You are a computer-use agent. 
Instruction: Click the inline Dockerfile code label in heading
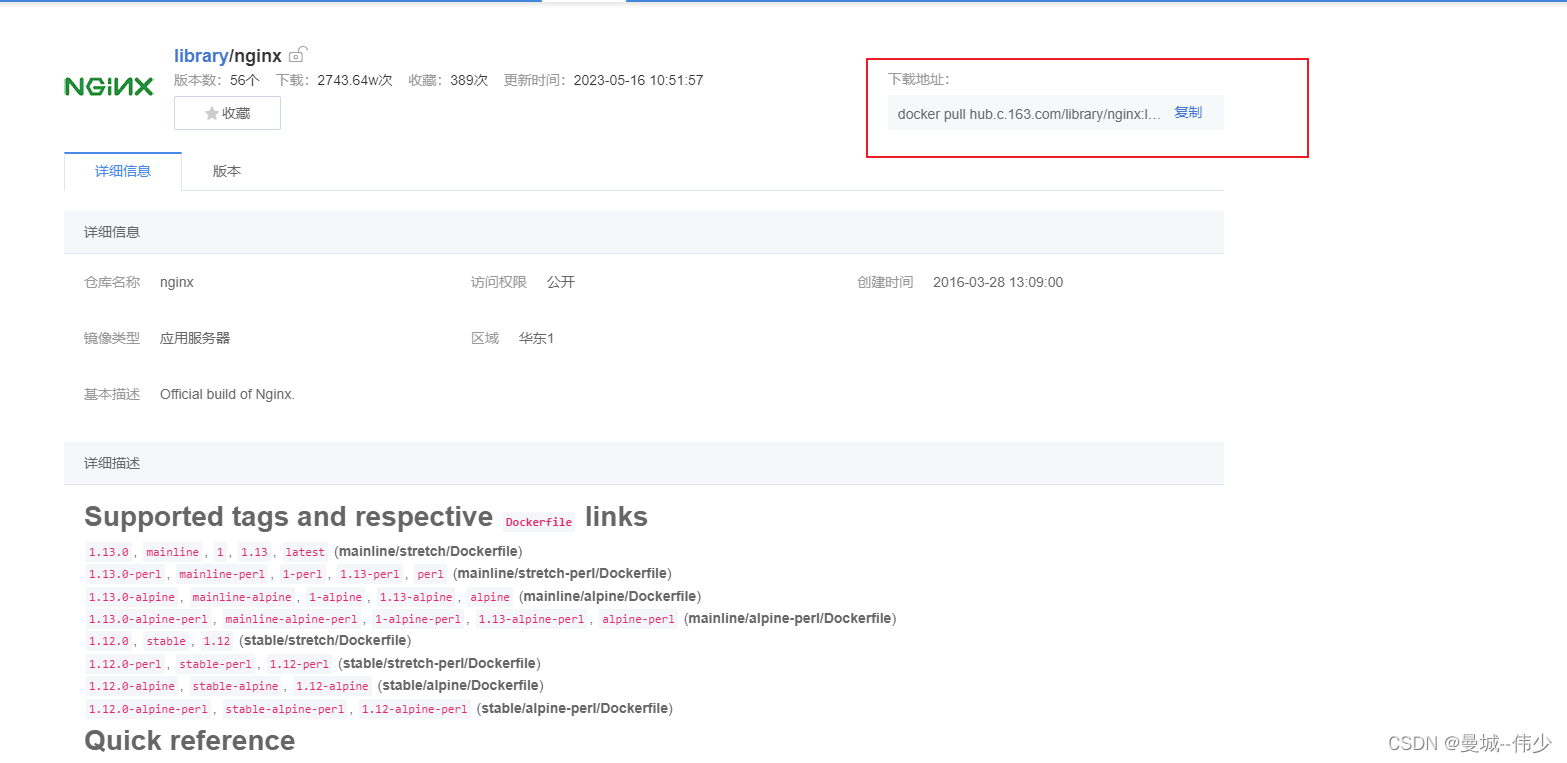[539, 521]
